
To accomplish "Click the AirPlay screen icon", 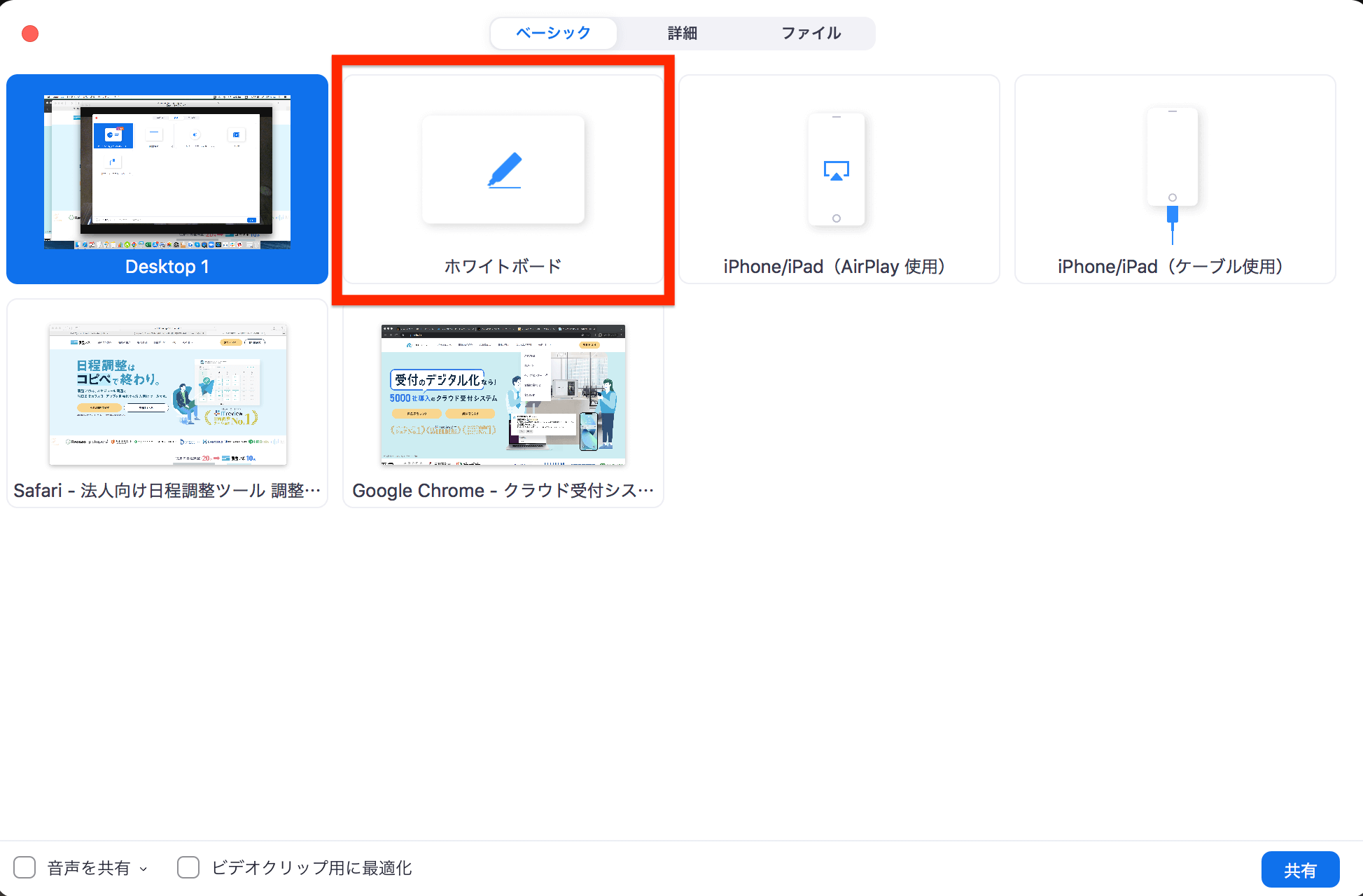I will click(x=837, y=169).
